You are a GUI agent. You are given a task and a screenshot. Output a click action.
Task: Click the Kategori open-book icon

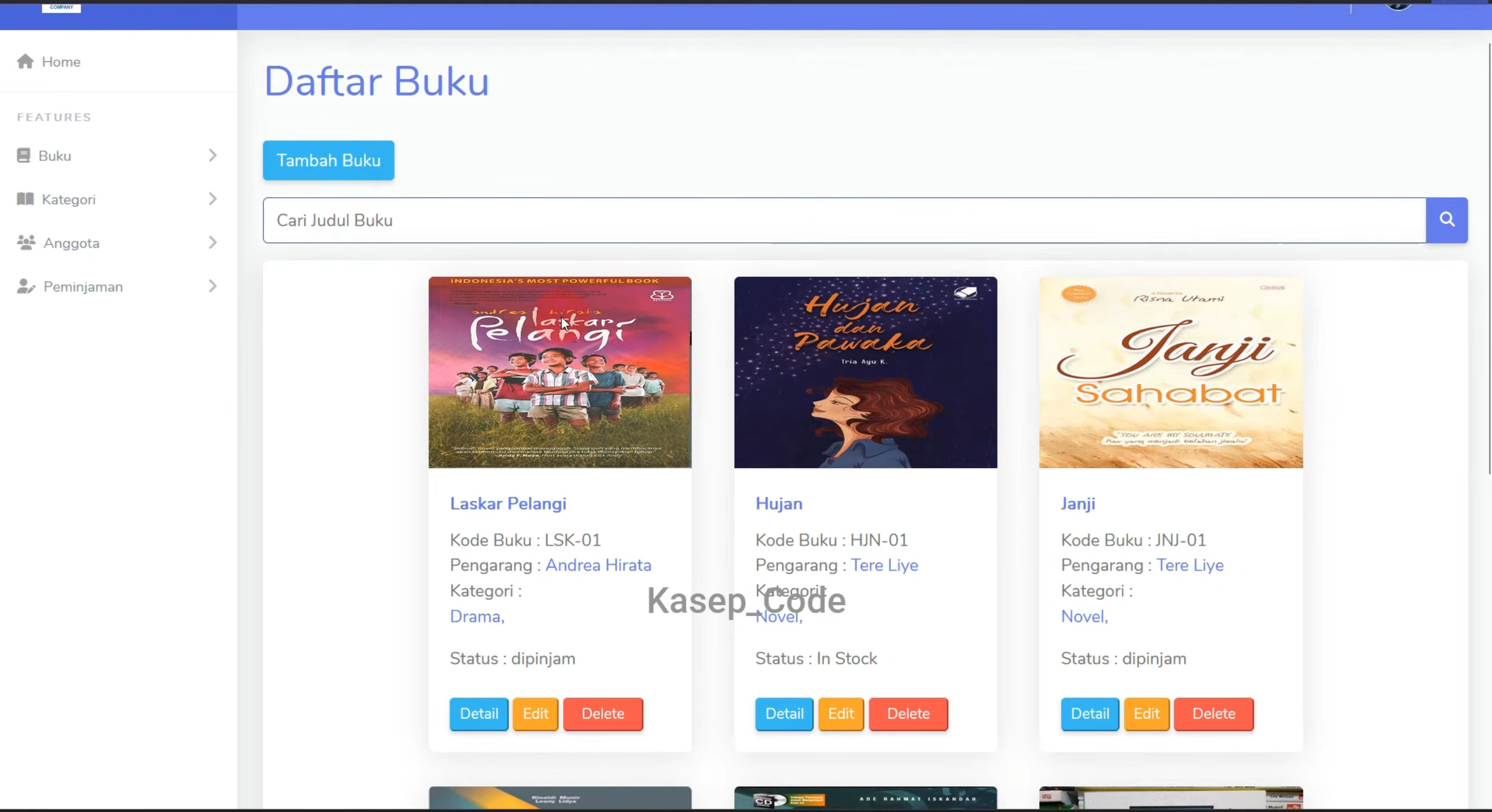25,199
